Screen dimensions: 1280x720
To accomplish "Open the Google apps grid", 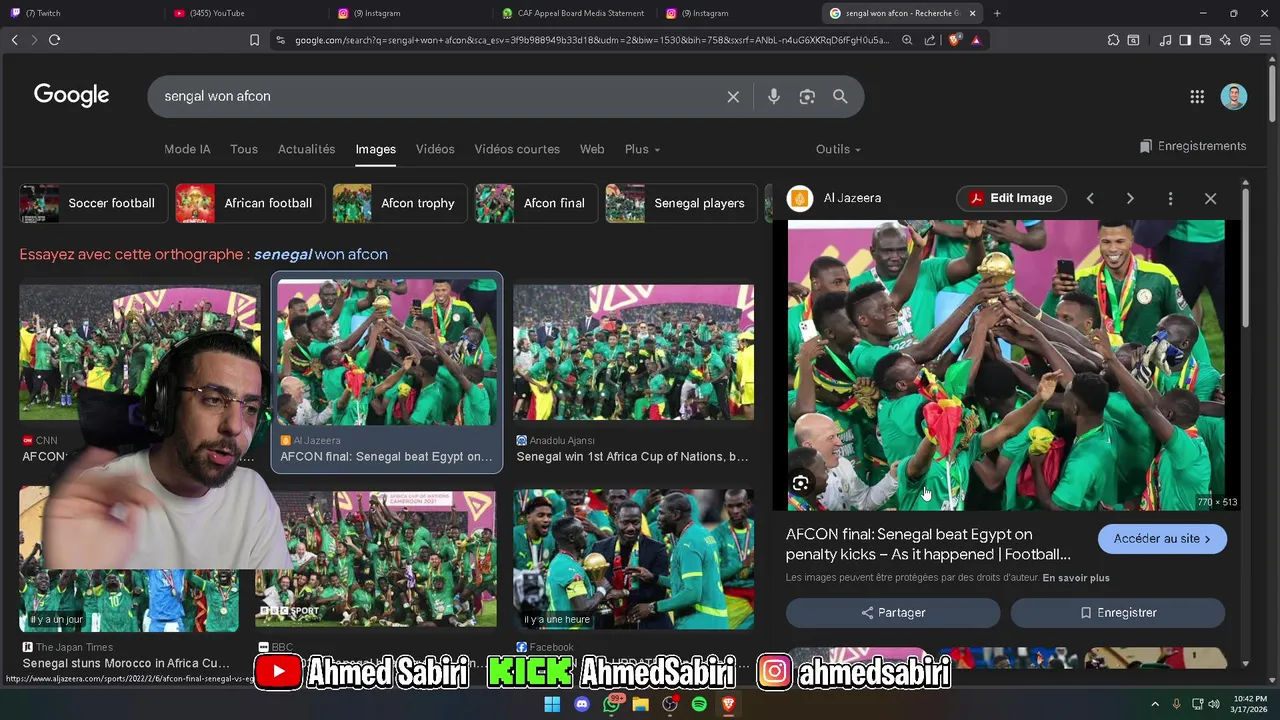I will [1197, 97].
